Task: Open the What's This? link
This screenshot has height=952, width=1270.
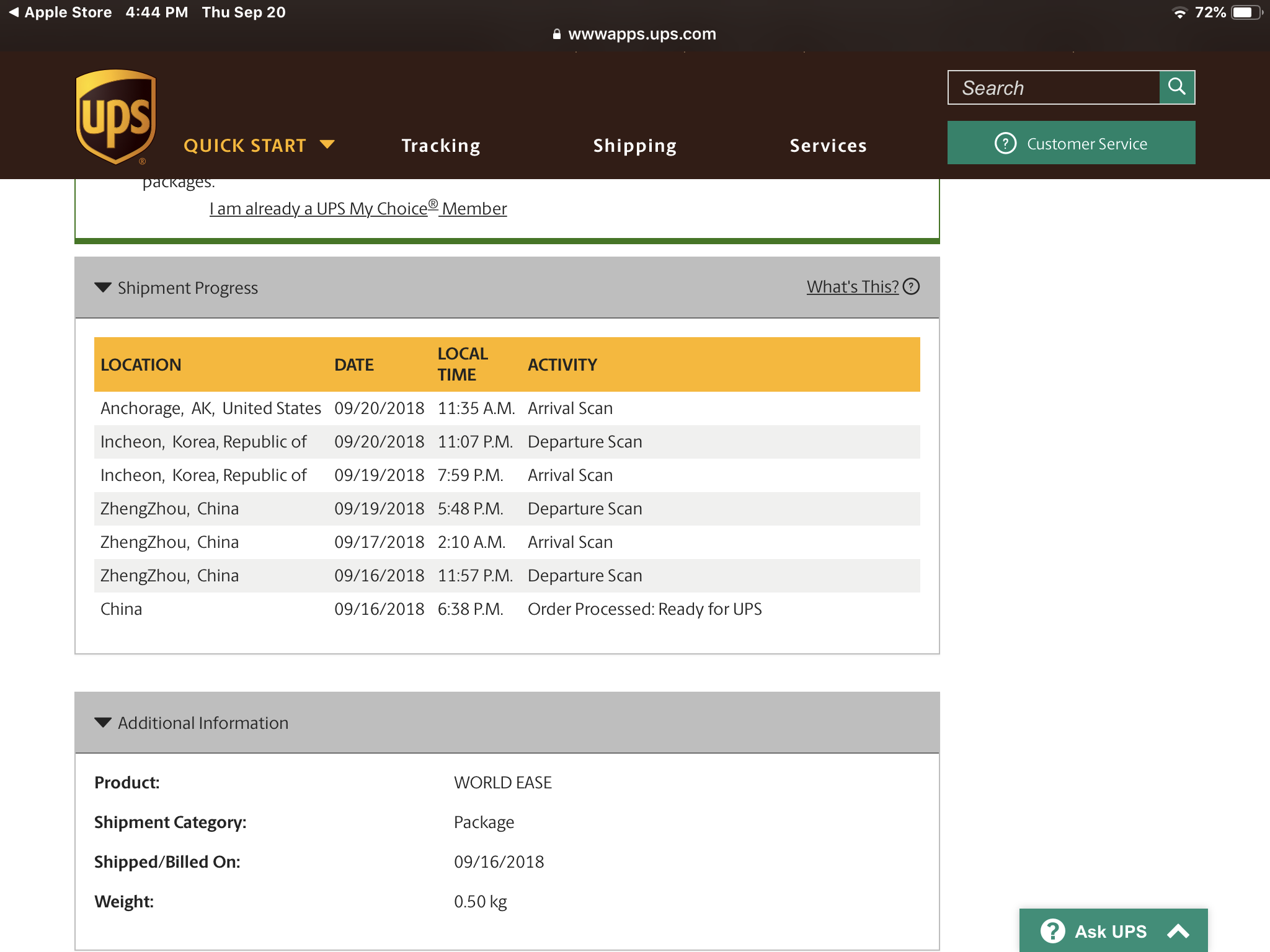Action: (852, 286)
